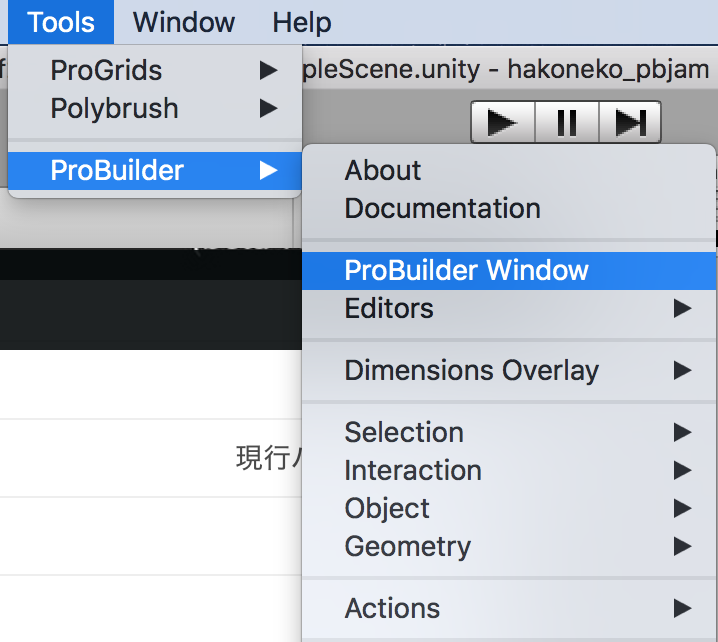Screen dimensions: 718x642
Task: Click the Unity Step frame button
Action: pyautogui.click(x=630, y=122)
